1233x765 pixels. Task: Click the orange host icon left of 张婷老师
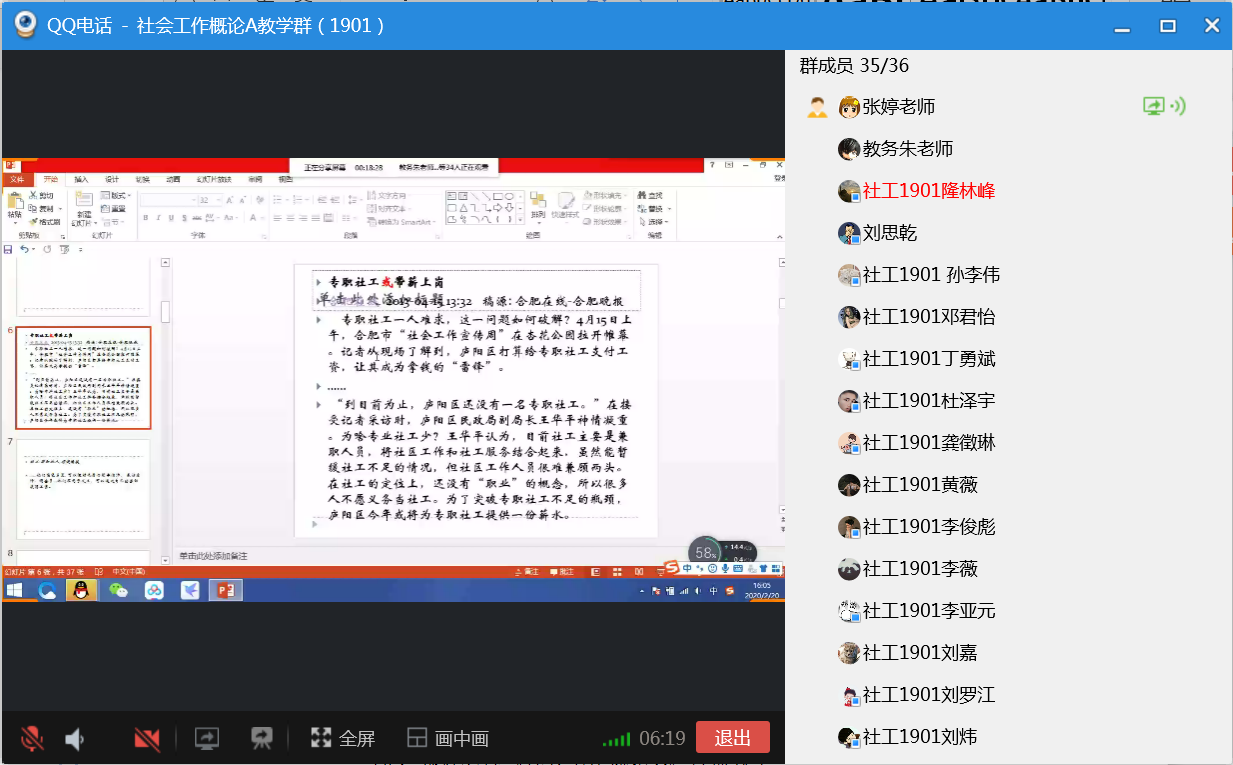click(x=817, y=107)
